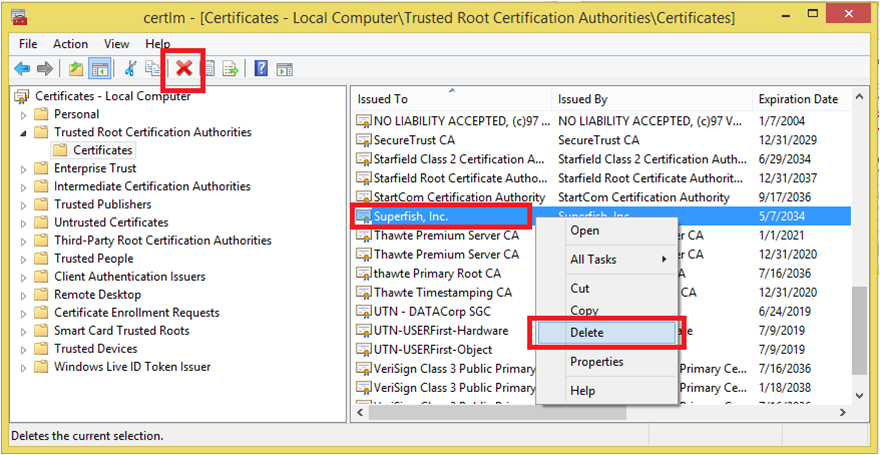Choose Delete from the context menu
This screenshot has width=880, height=455.
tap(587, 333)
